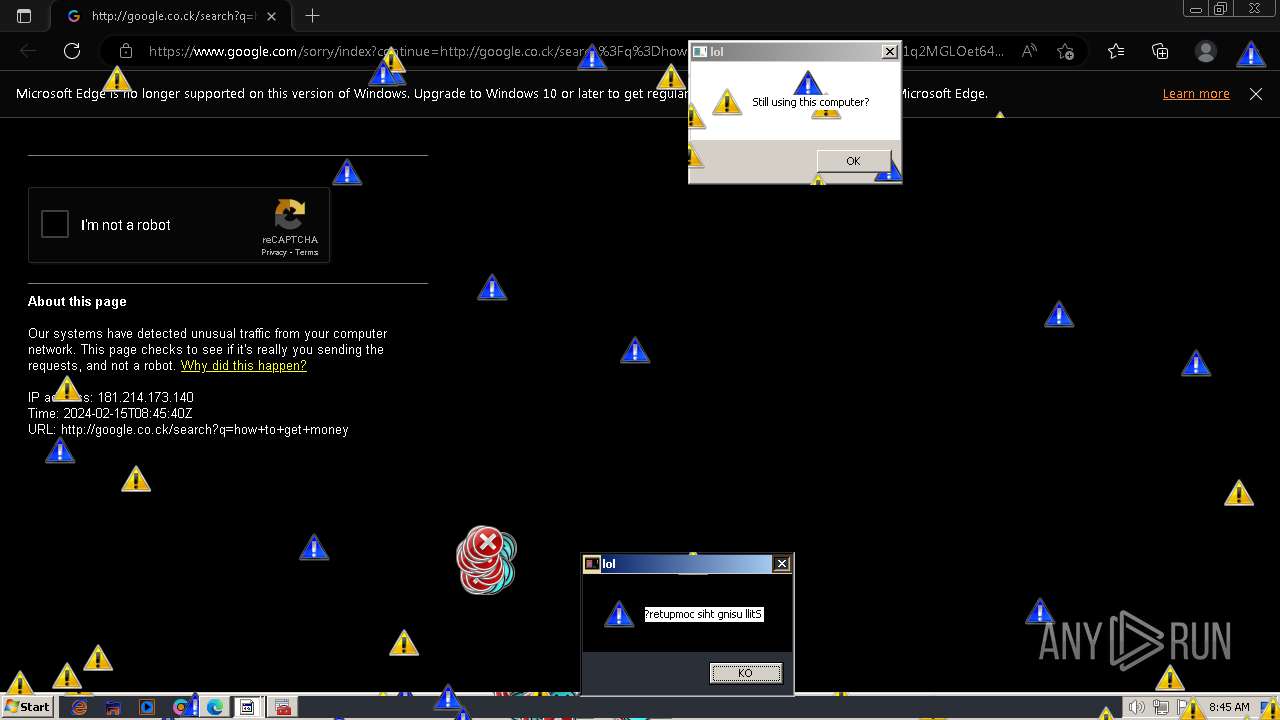Image resolution: width=1280 pixels, height=720 pixels.
Task: Open the media player taskbar icon
Action: point(147,707)
